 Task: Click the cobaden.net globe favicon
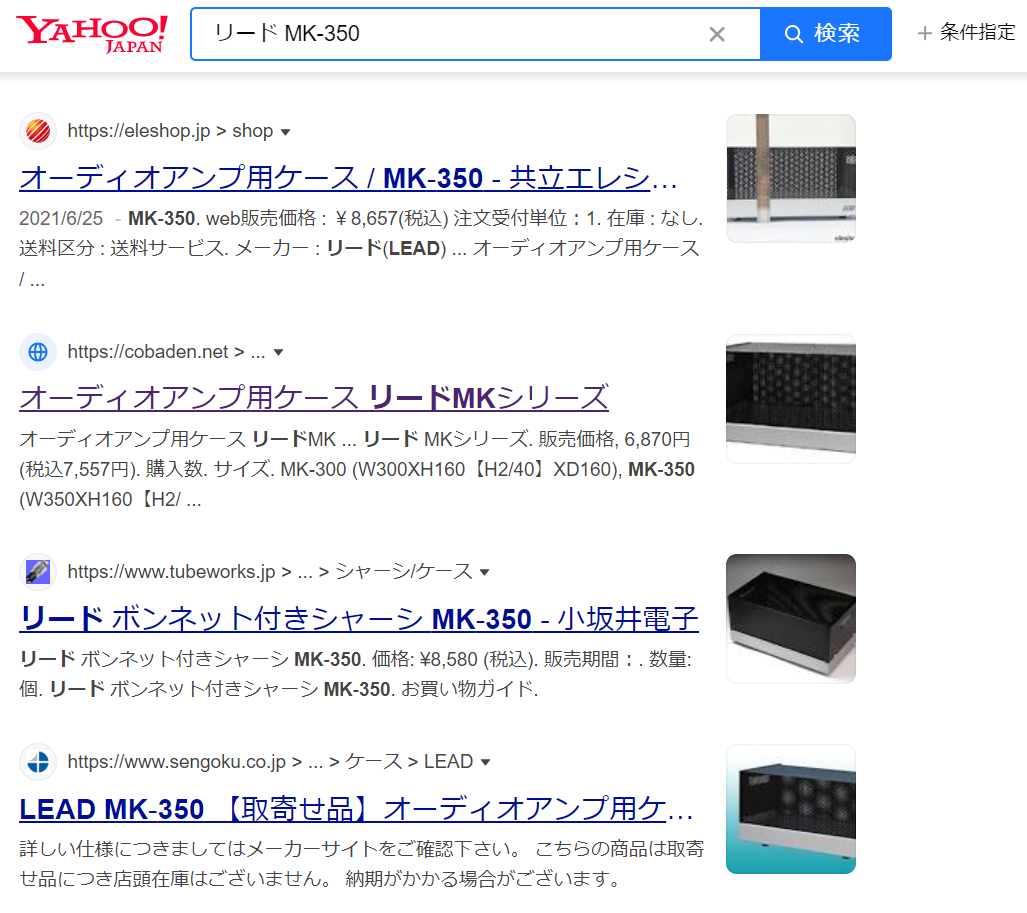tap(38, 352)
